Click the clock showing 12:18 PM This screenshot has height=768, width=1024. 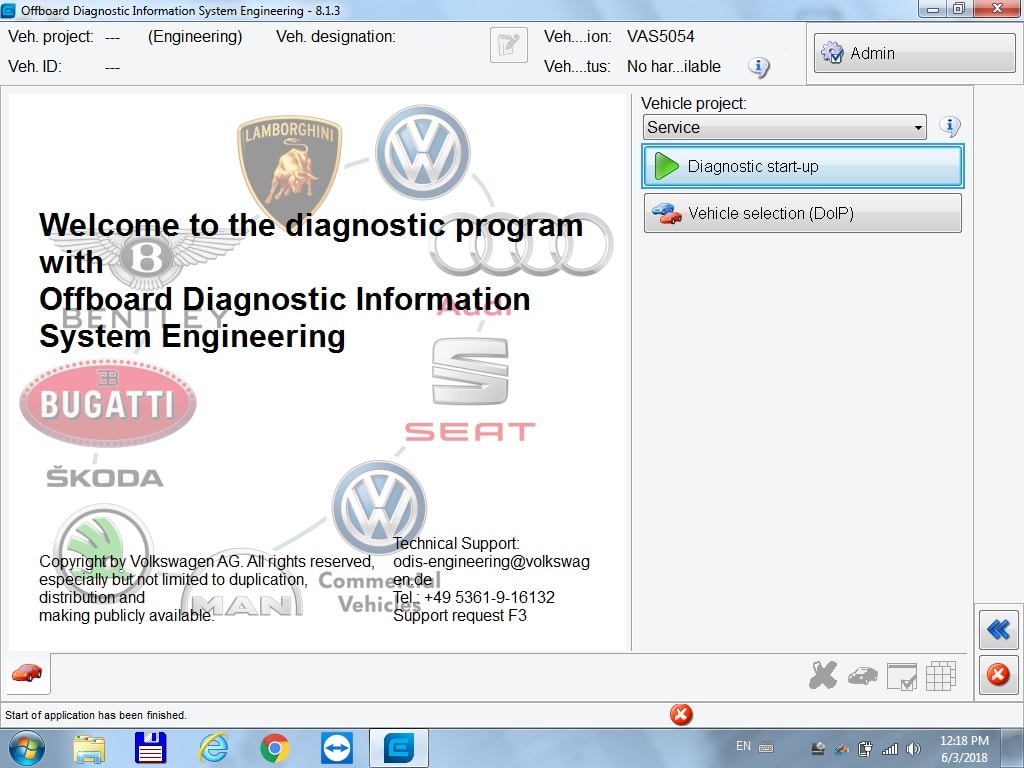click(964, 741)
